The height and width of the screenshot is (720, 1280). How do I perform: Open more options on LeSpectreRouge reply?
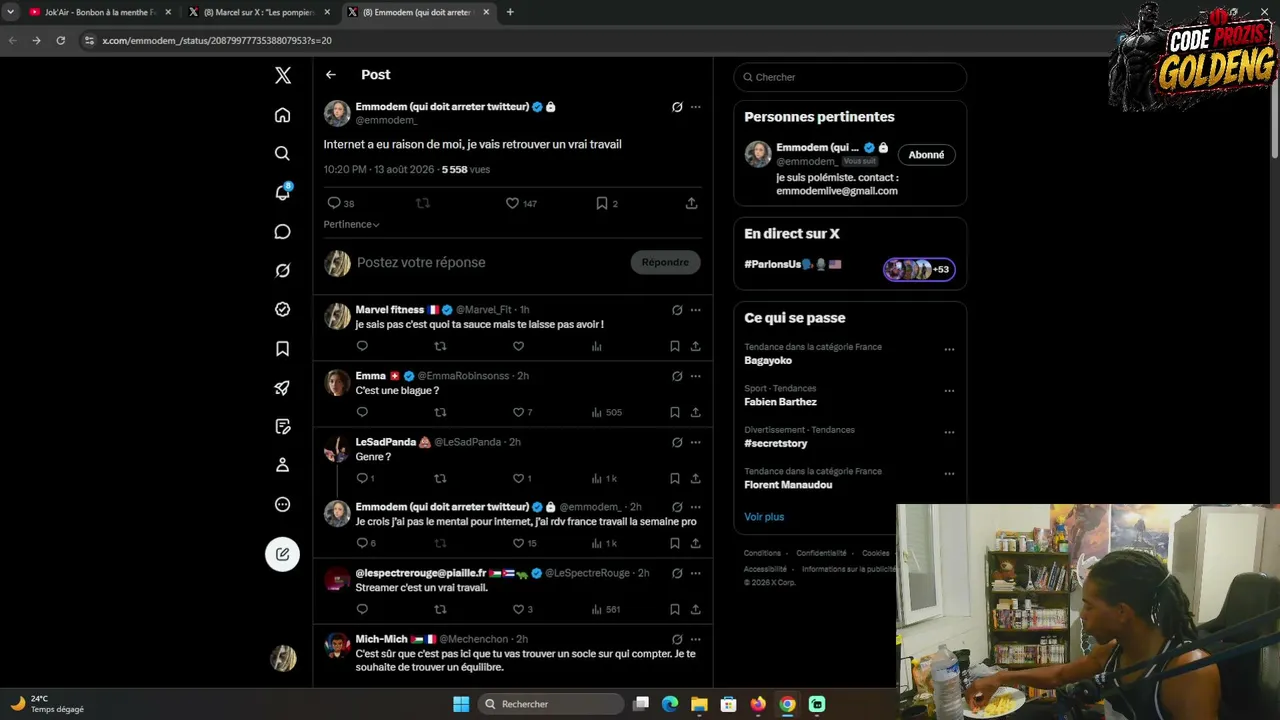tap(696, 573)
